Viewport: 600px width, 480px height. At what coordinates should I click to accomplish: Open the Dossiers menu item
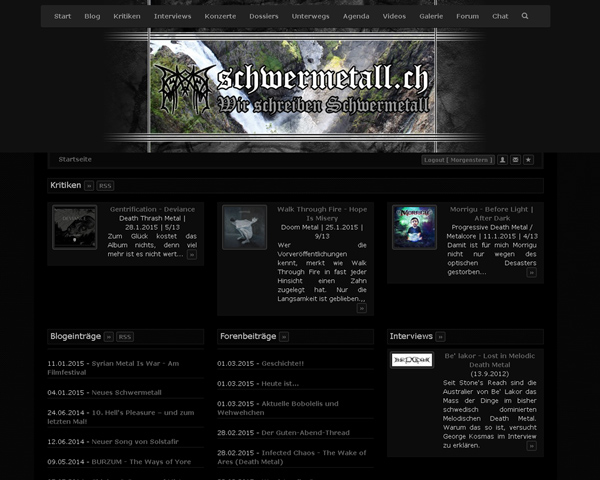264,16
